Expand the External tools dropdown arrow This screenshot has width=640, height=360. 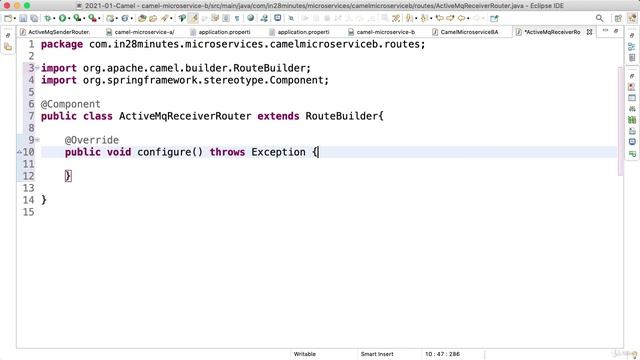[99, 18]
